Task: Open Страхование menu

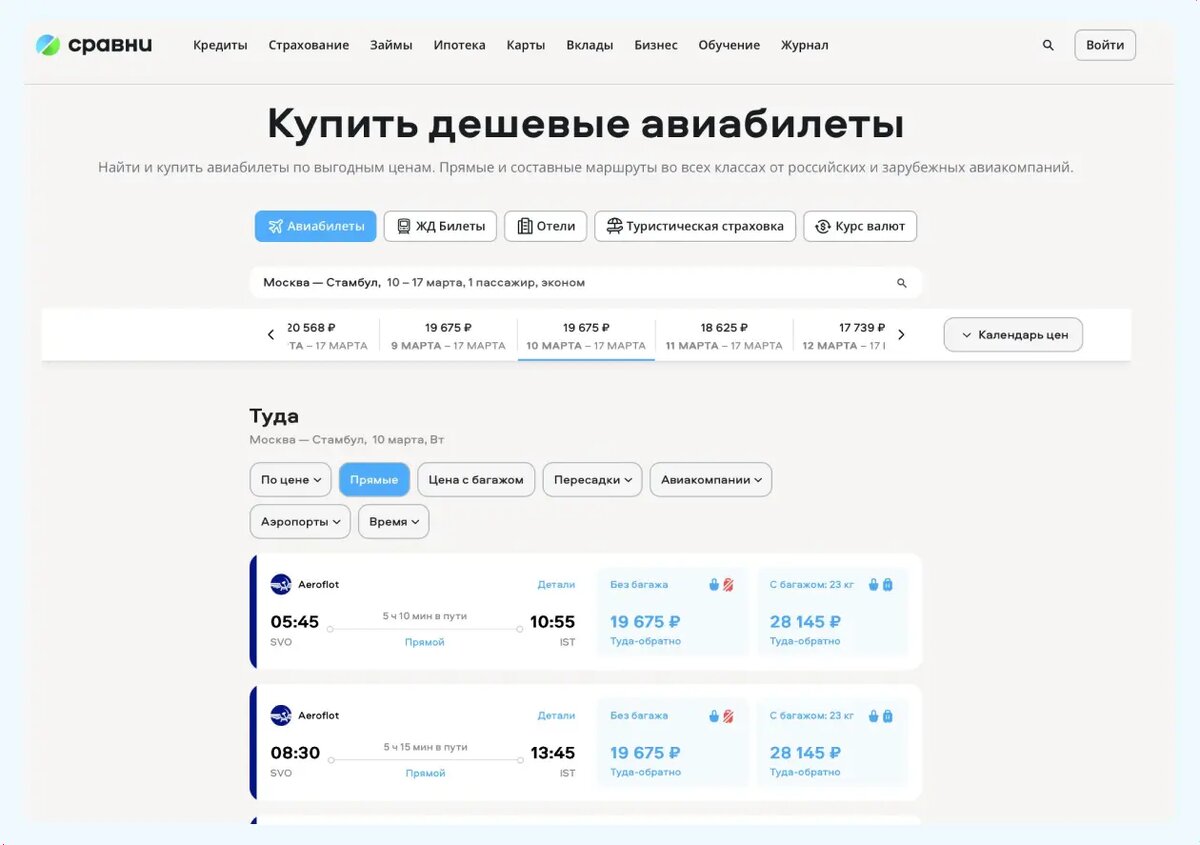Action: [309, 45]
